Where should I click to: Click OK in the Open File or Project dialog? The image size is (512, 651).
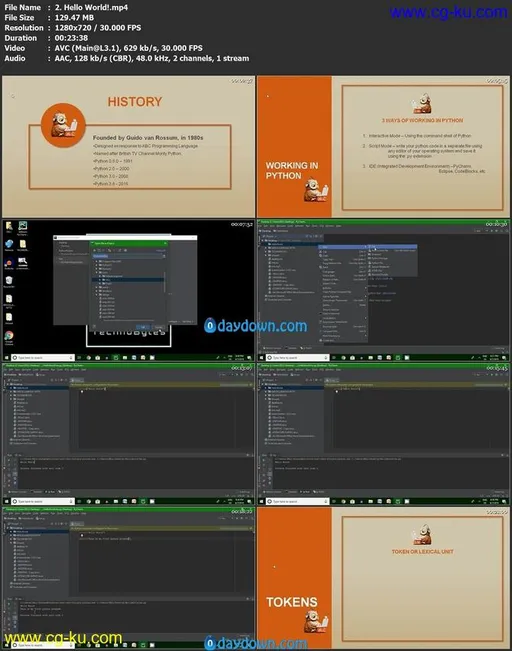(x=143, y=327)
